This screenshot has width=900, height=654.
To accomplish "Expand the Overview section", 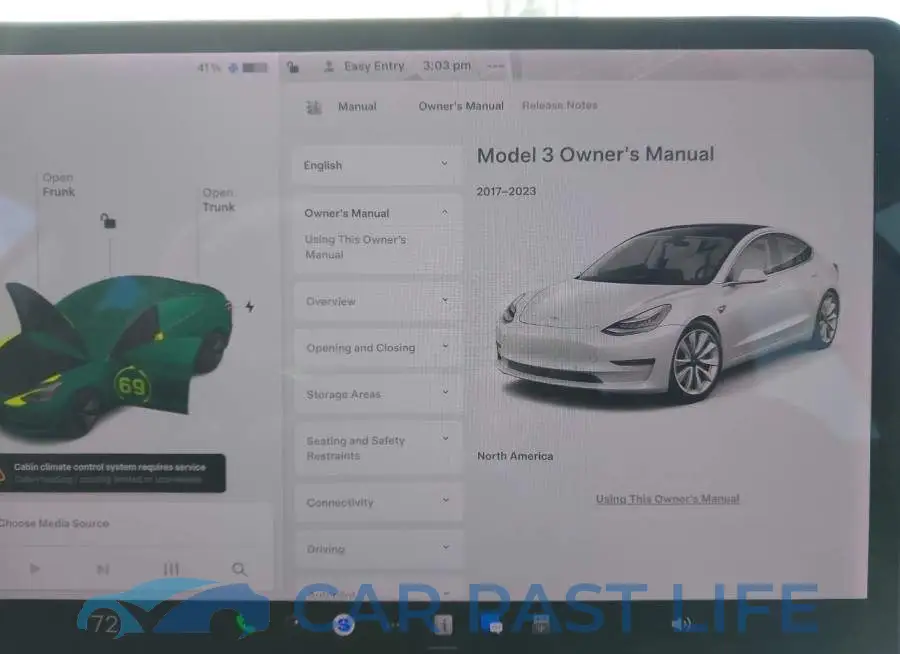I will pos(377,301).
